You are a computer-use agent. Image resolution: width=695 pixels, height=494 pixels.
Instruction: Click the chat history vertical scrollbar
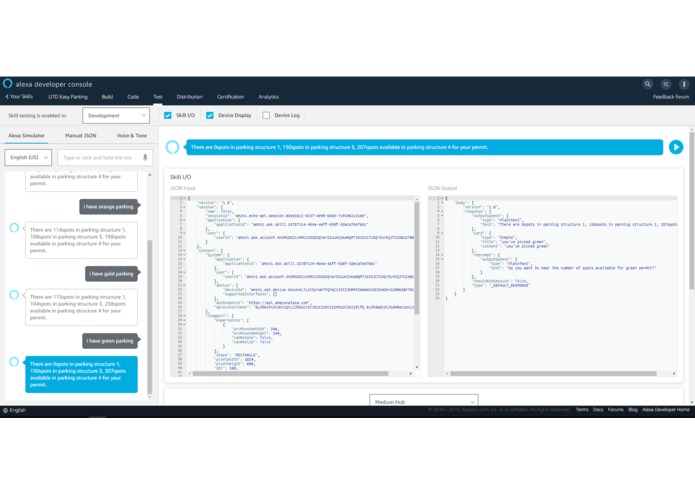150,316
